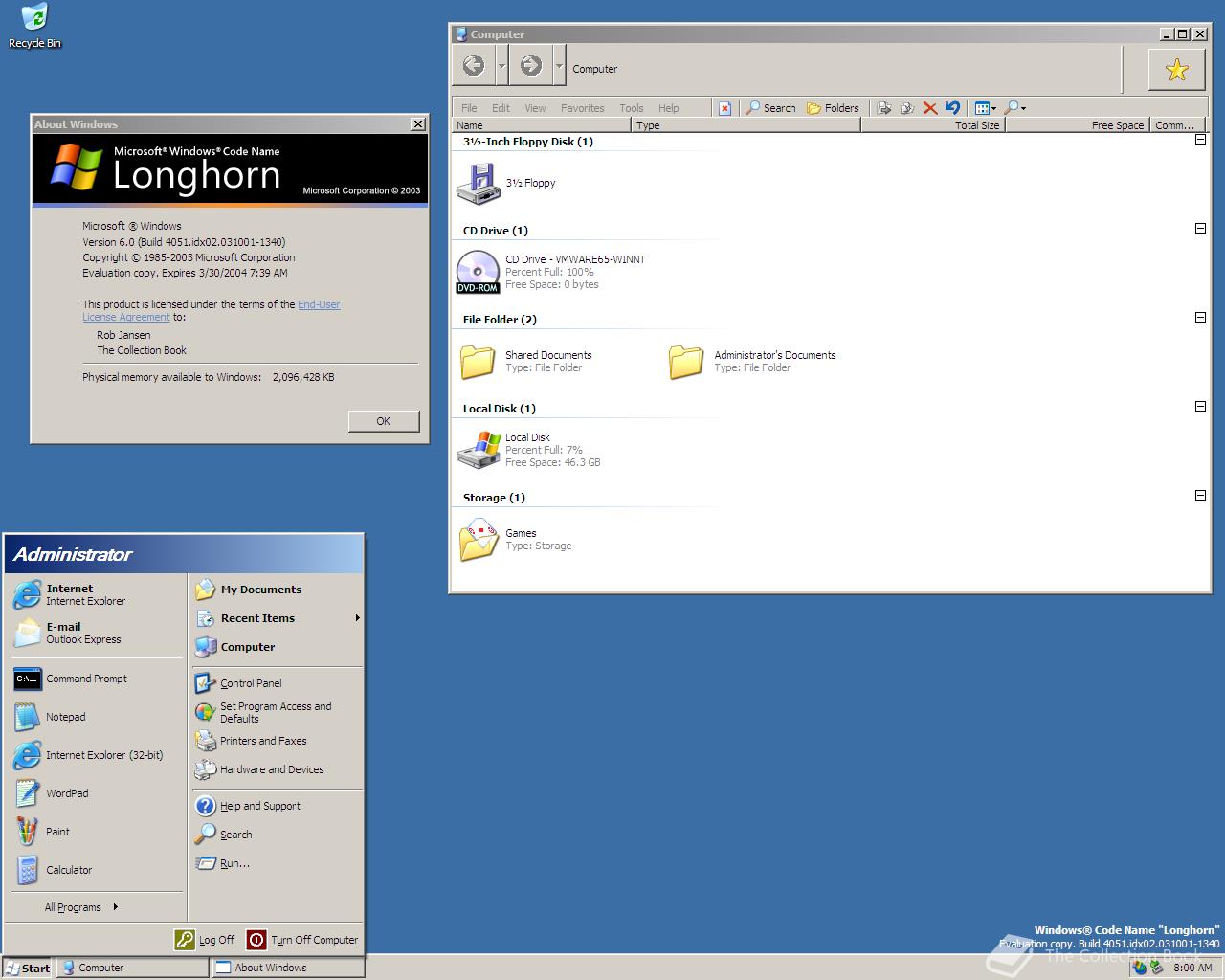Close the About Windows dialog
Screen dimensions: 1225x980
click(418, 124)
